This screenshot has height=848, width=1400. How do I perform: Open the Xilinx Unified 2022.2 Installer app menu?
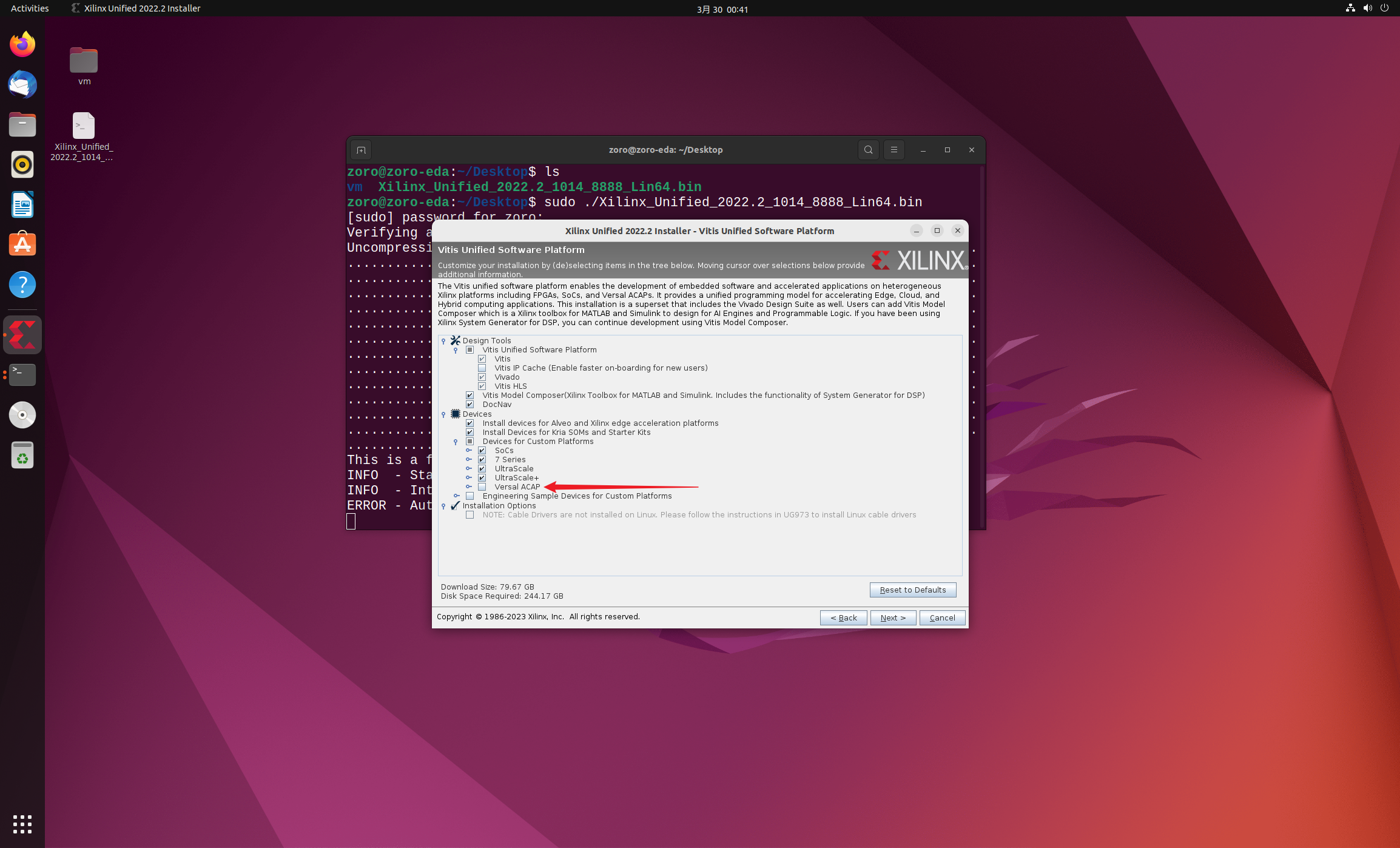pos(136,8)
